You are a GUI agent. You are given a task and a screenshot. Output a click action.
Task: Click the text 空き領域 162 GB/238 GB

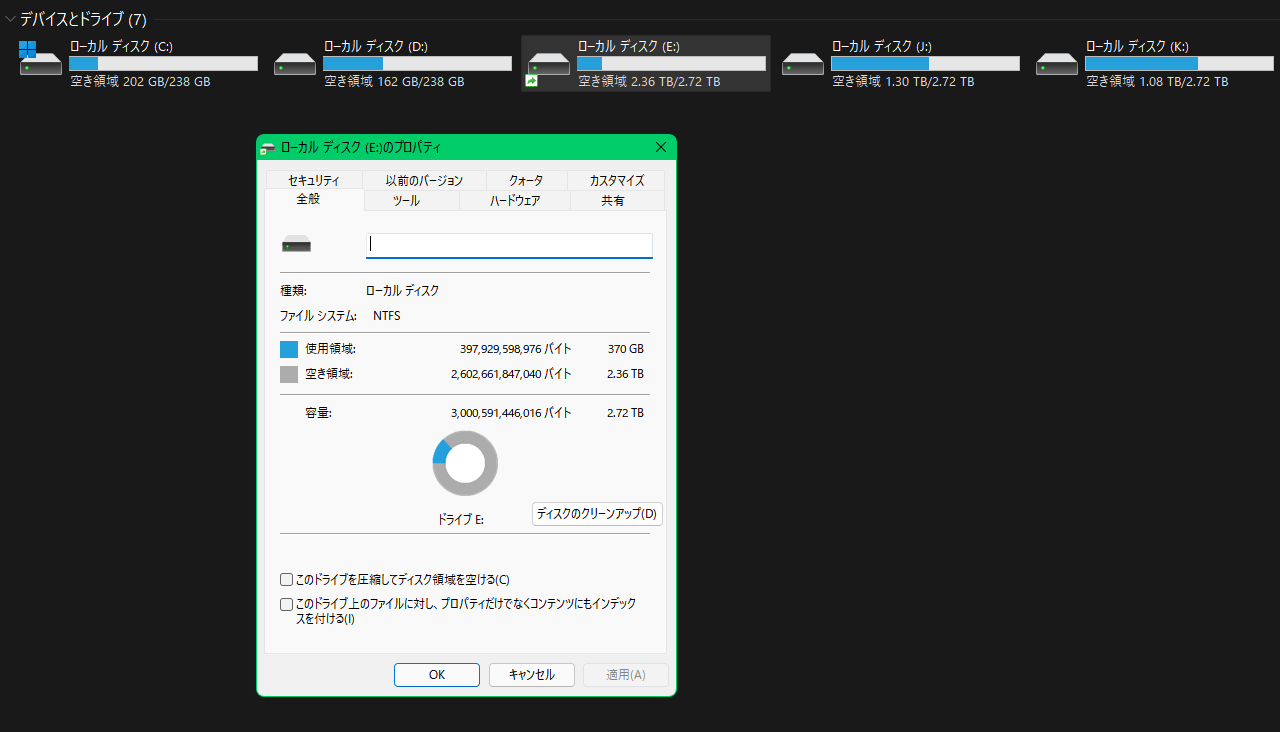point(394,82)
